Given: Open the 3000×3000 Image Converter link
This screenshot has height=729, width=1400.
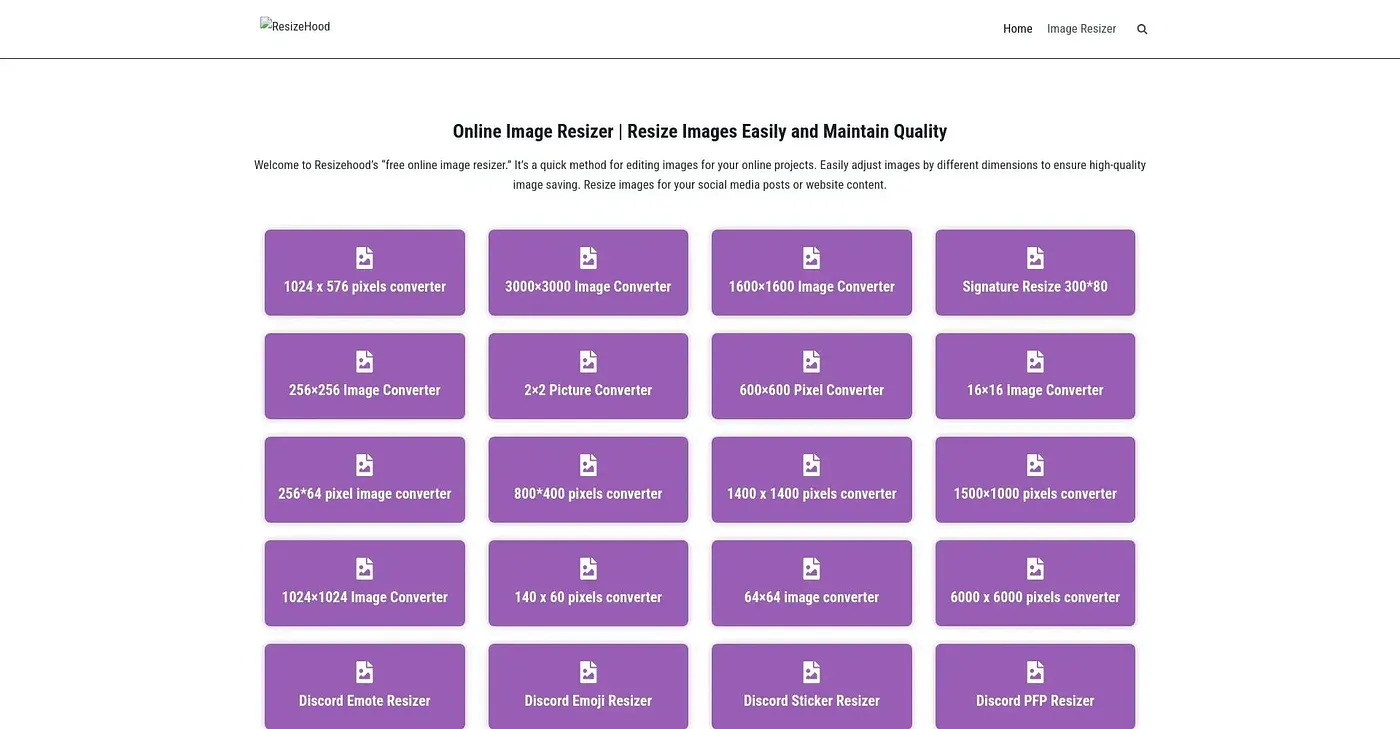Looking at the screenshot, I should point(588,287).
